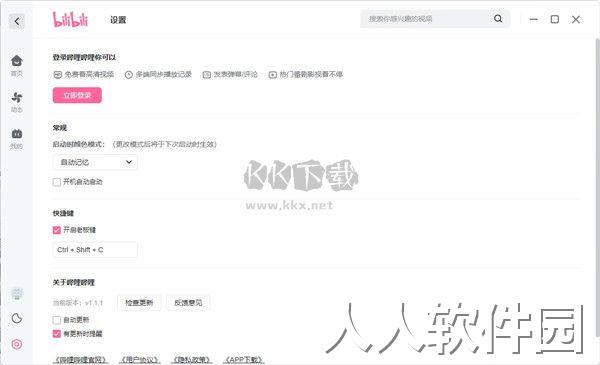Click the 免费看高清视频 icon
Image resolution: width=600 pixels, height=365 pixels.
(x=57, y=75)
